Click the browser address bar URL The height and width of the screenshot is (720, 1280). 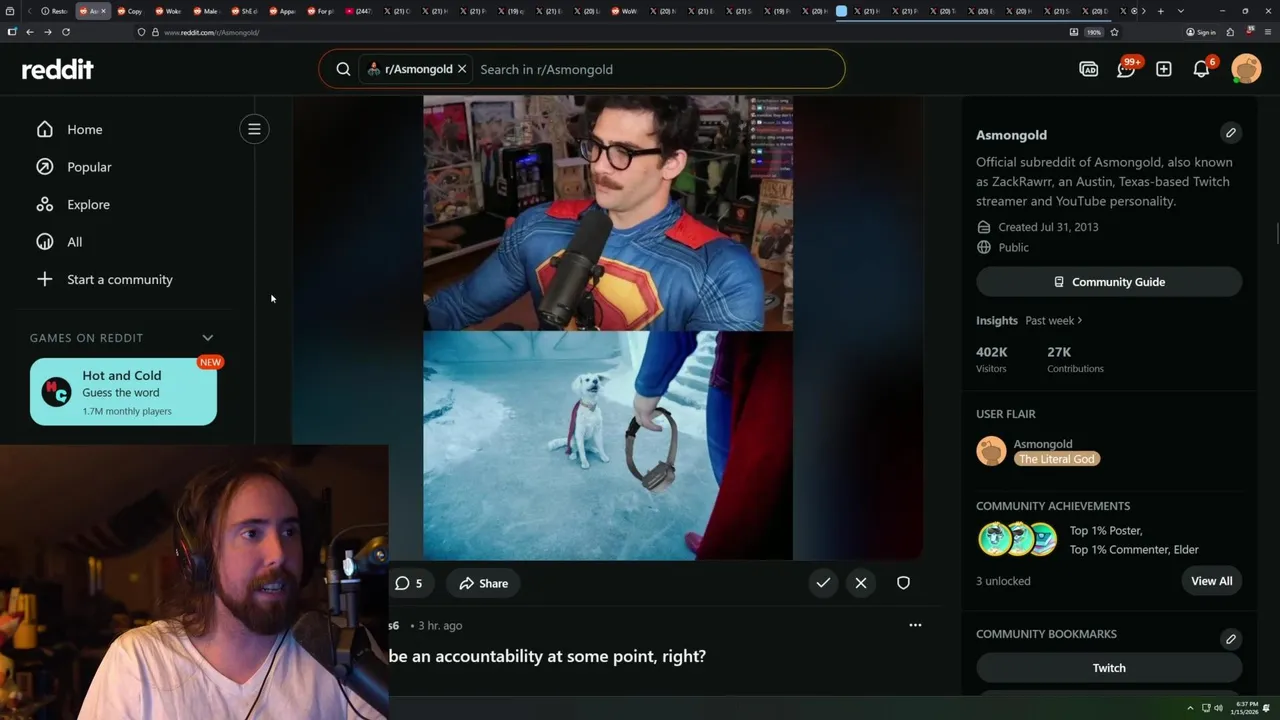pos(211,32)
